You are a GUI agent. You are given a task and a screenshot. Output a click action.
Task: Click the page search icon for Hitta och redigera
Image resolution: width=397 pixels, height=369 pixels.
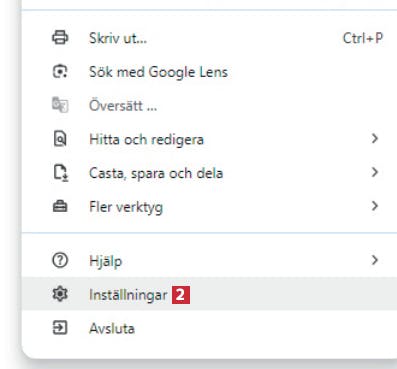click(x=60, y=139)
